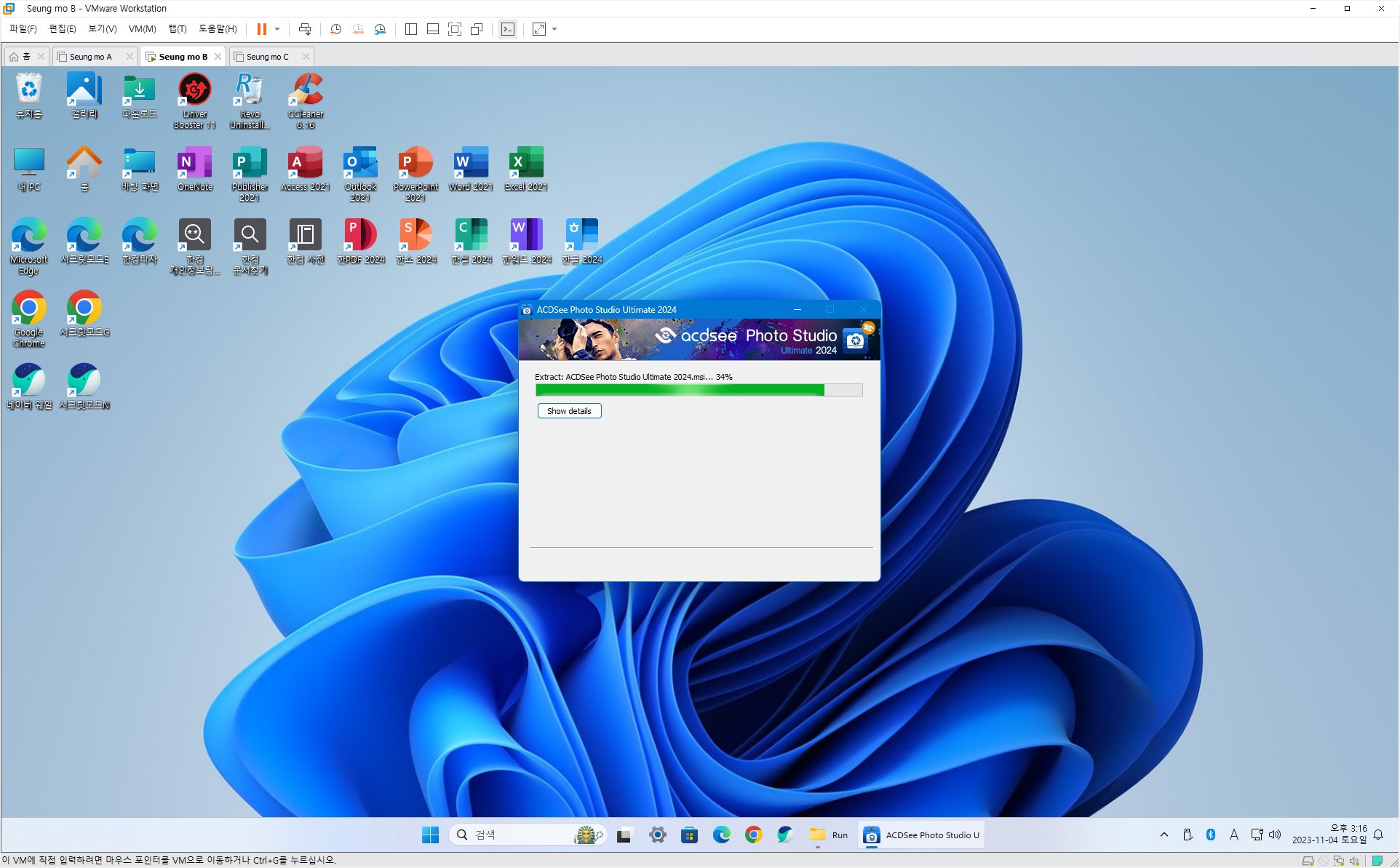This screenshot has height=868, width=1400.
Task: Open the snapshot manager icon
Action: click(x=380, y=29)
